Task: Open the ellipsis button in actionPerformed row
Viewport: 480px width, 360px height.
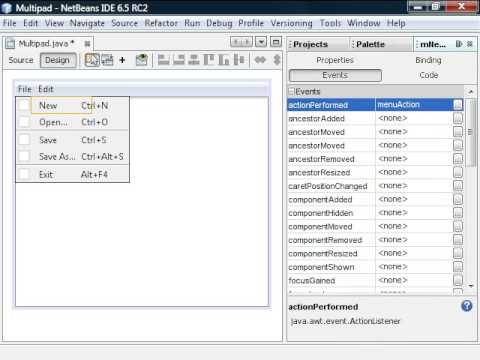Action: [458, 105]
